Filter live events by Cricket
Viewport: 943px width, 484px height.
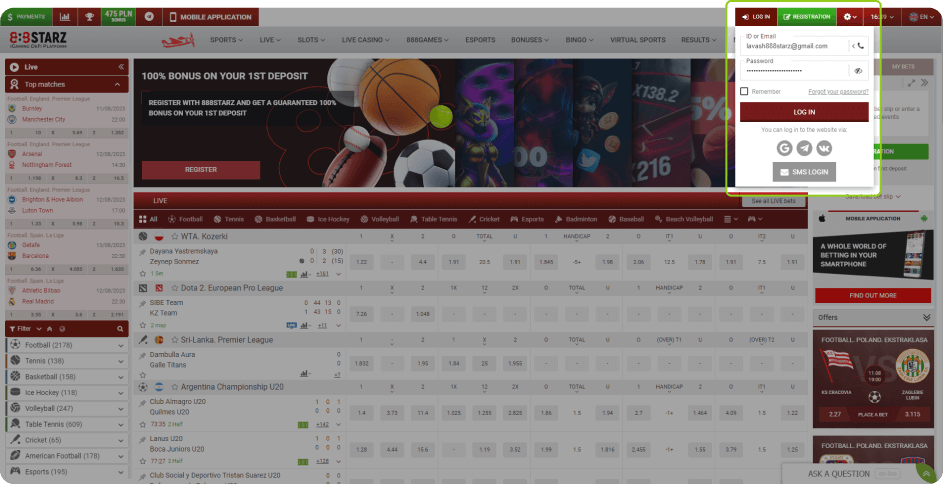pos(484,219)
